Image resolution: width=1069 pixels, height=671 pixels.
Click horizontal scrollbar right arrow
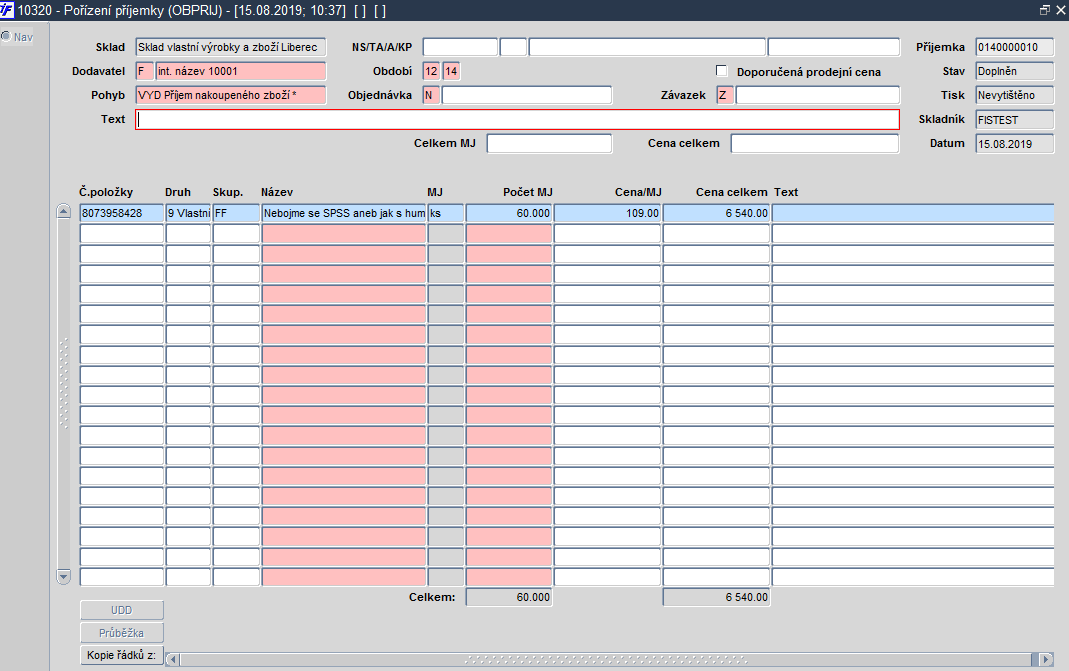[1046, 659]
